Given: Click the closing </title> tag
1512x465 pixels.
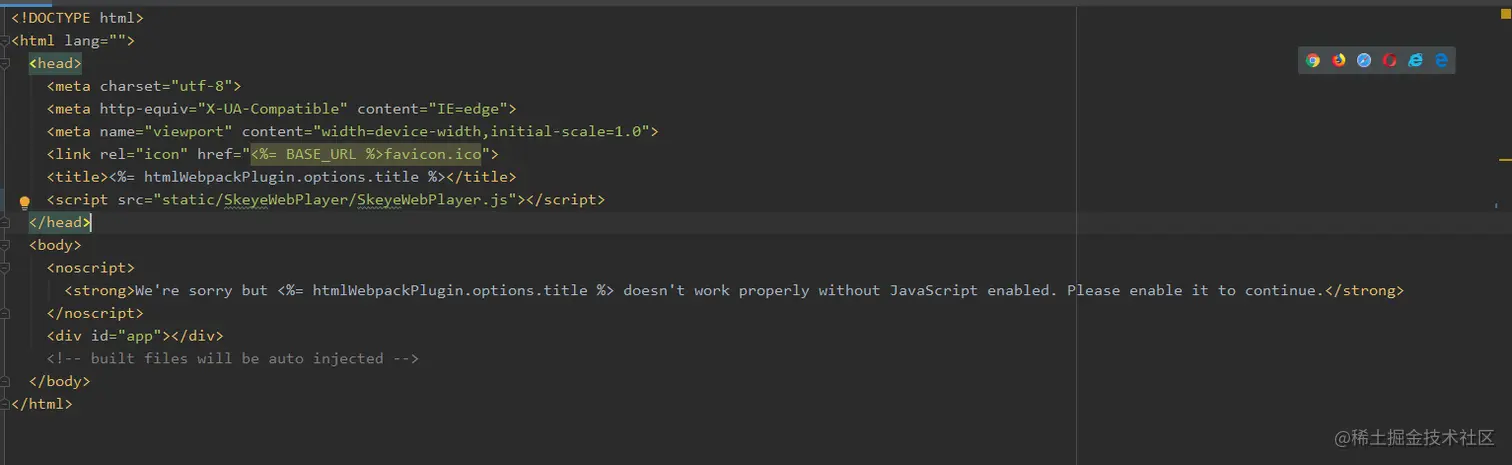Looking at the screenshot, I should [x=481, y=177].
